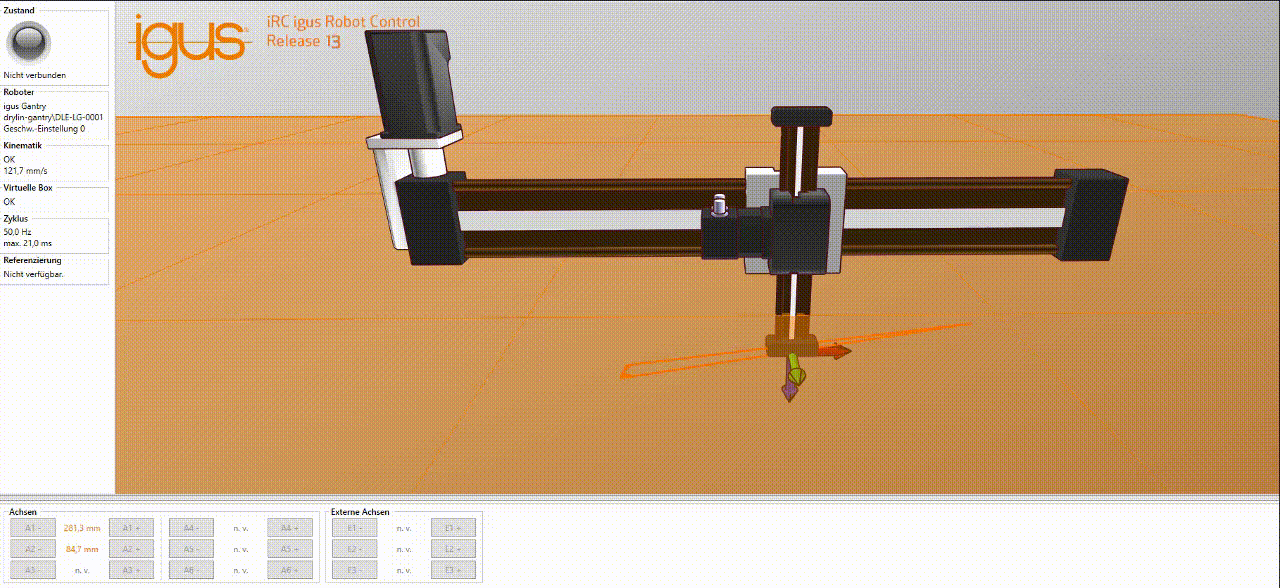Select the tilted motor on gantry's left end
This screenshot has width=1280, height=588.
click(x=413, y=82)
